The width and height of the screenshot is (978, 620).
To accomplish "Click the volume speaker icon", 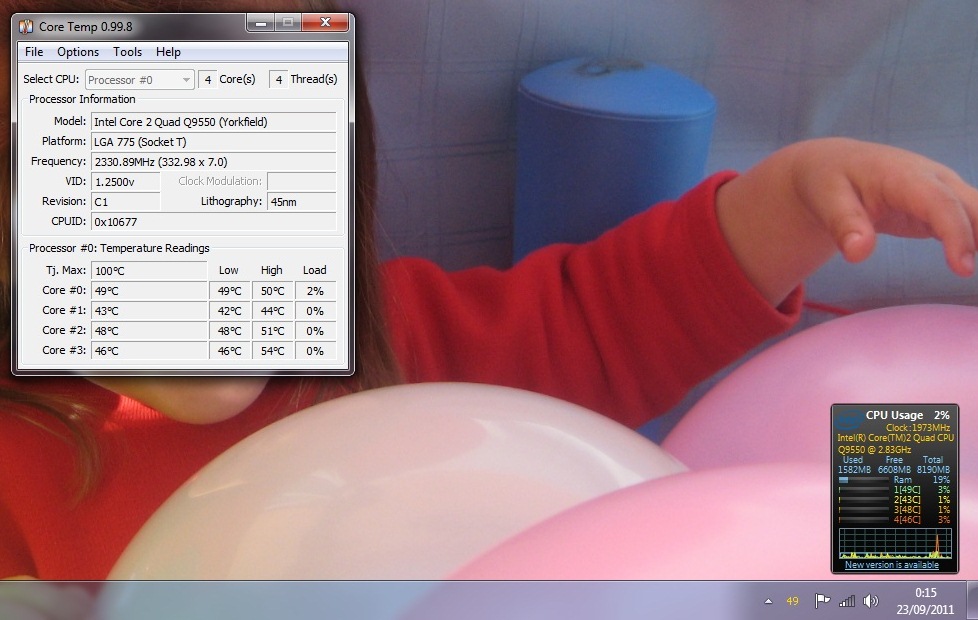I will click(870, 601).
